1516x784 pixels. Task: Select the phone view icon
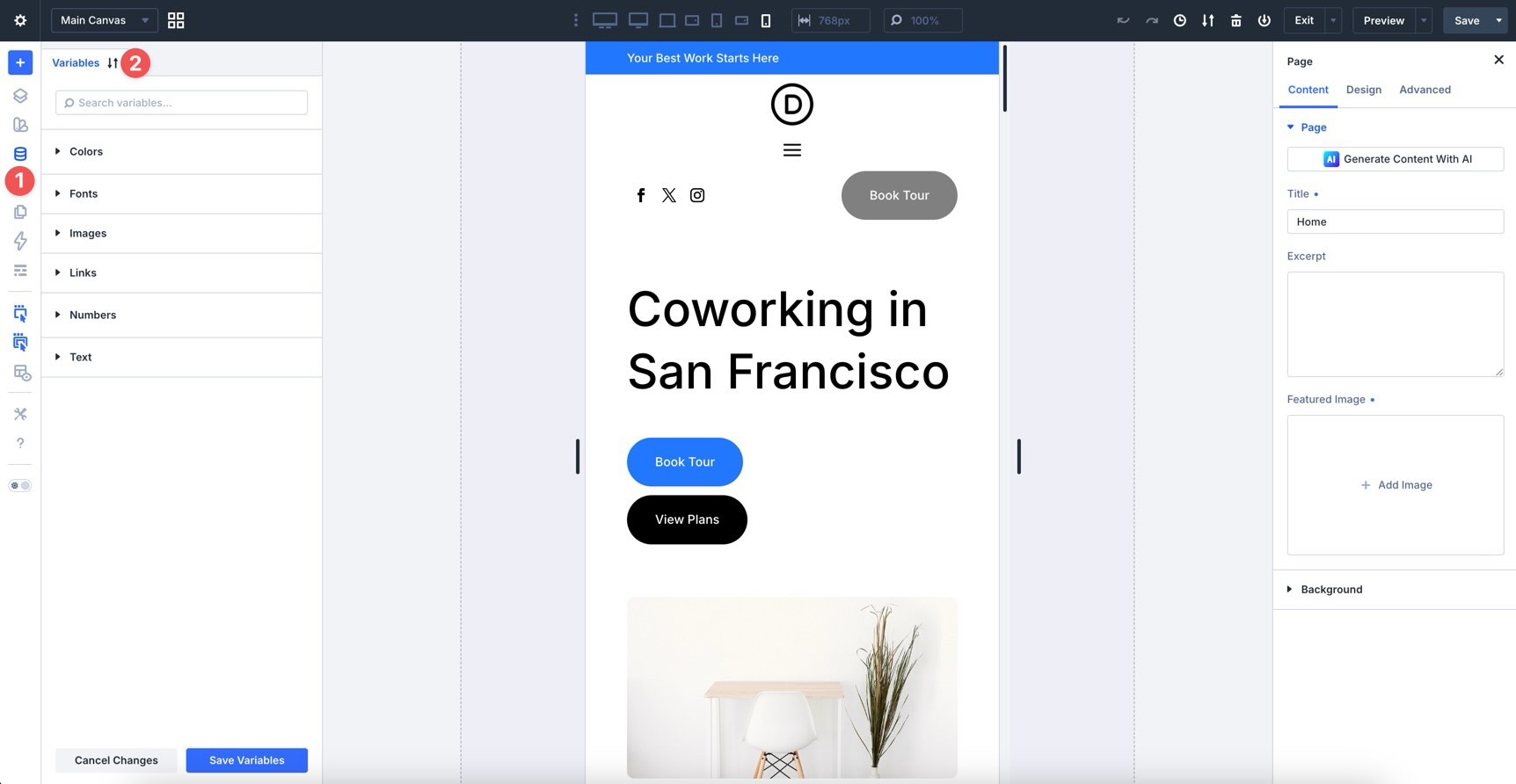pyautogui.click(x=766, y=20)
